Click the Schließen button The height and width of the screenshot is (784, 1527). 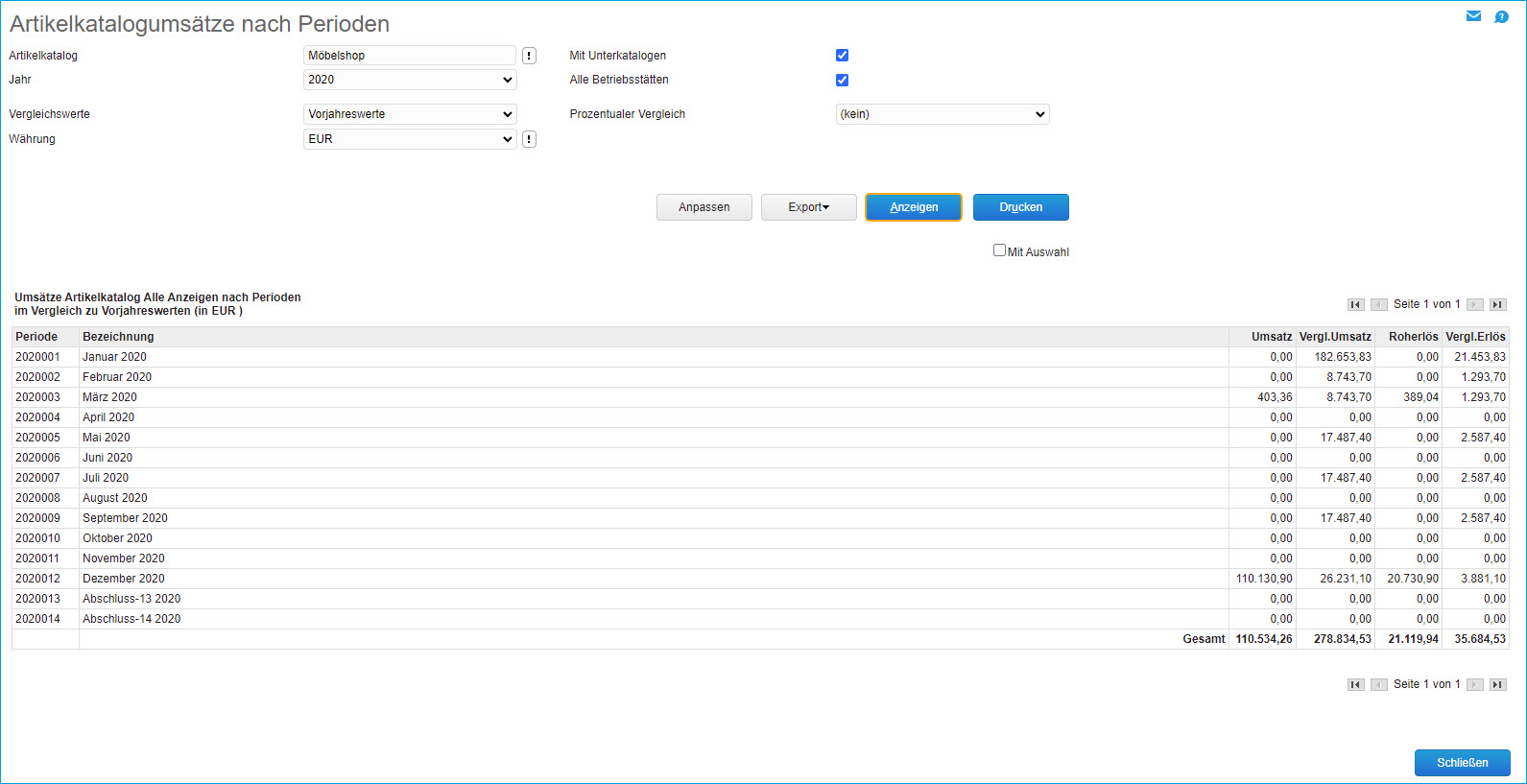pyautogui.click(x=1462, y=763)
